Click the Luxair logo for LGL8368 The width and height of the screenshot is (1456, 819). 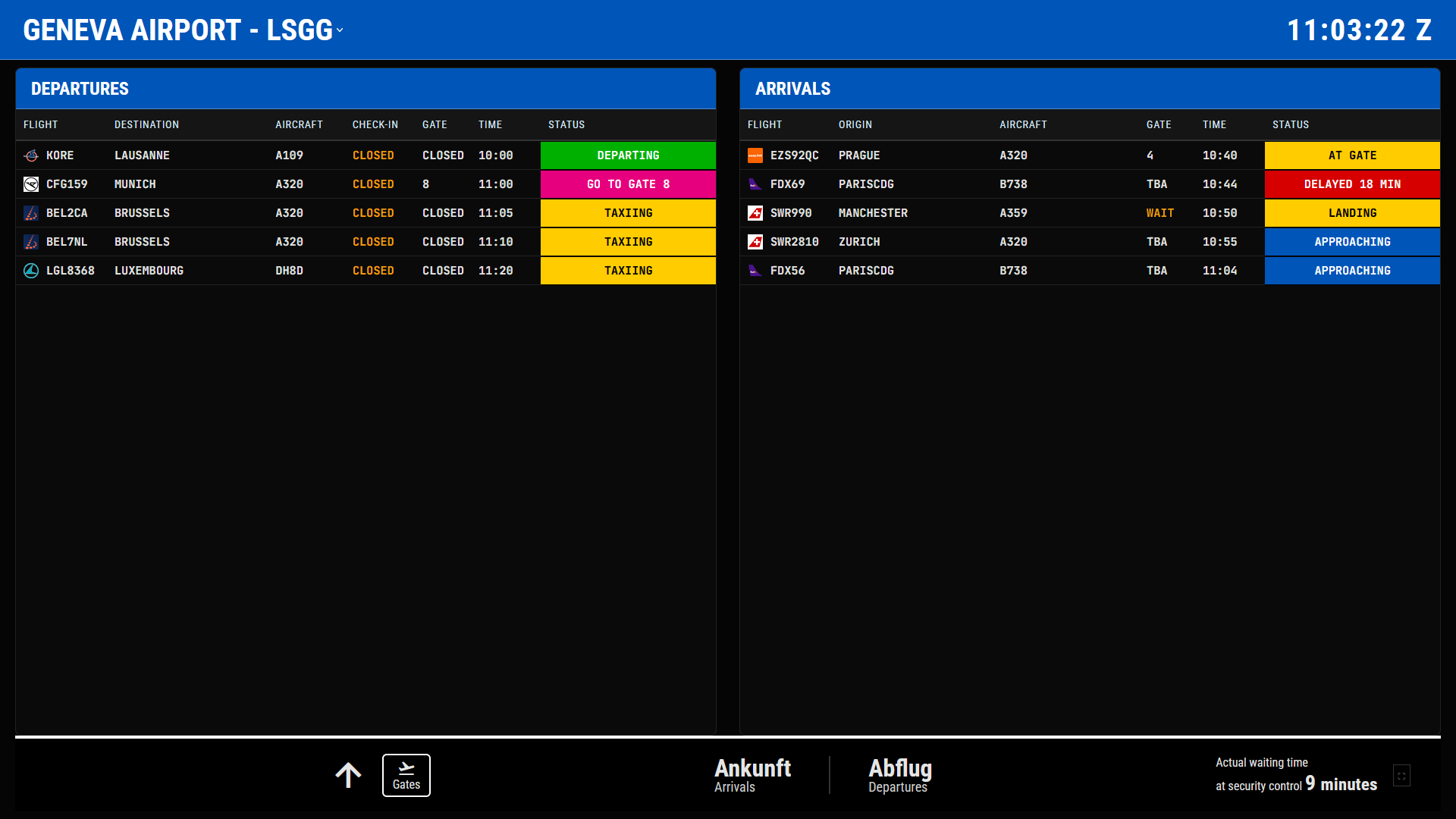pos(31,271)
